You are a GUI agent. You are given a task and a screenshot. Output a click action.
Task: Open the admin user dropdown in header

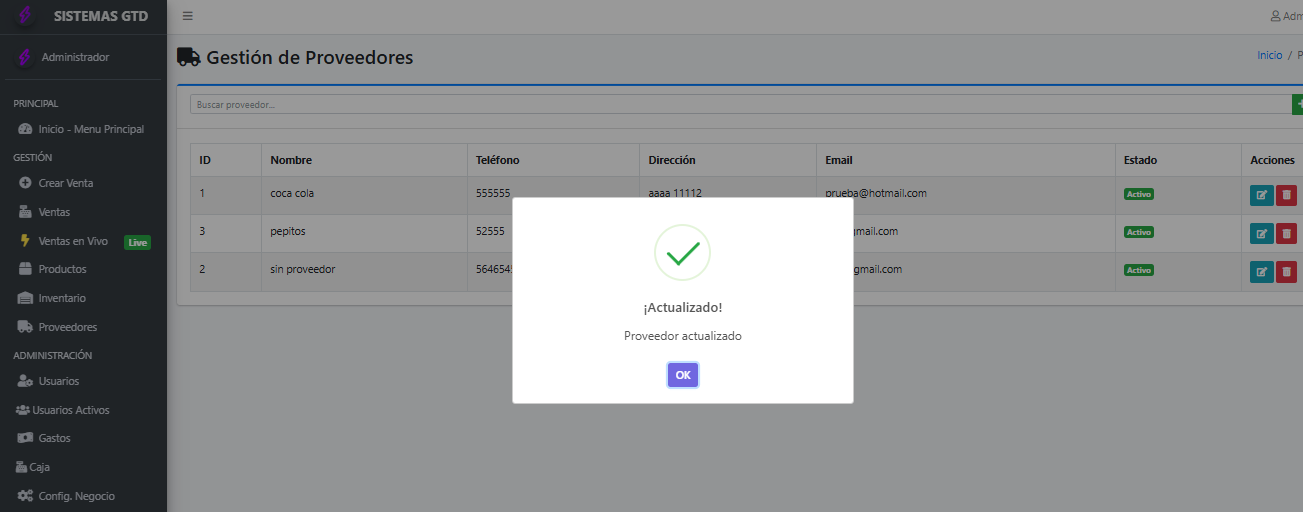point(1286,16)
